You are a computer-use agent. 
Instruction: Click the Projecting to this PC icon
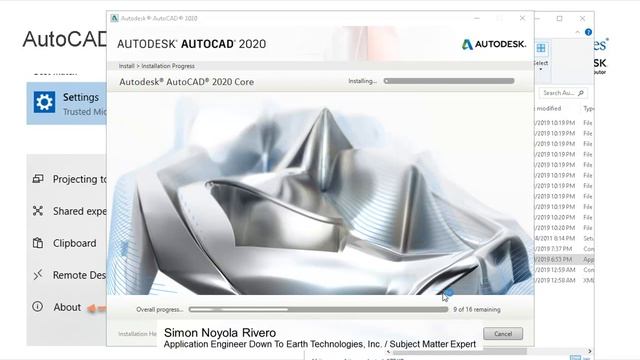[x=38, y=179]
